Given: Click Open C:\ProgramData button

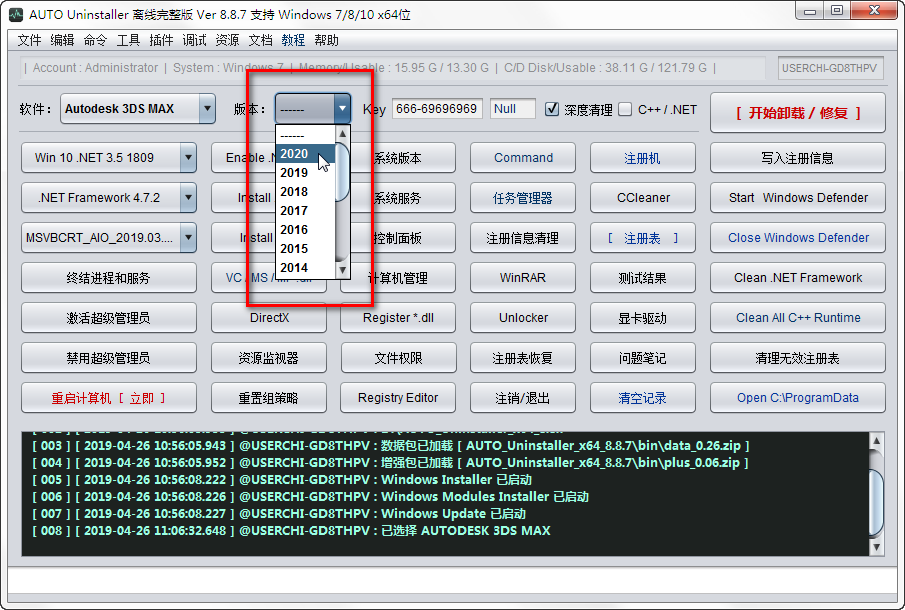Looking at the screenshot, I should click(798, 398).
